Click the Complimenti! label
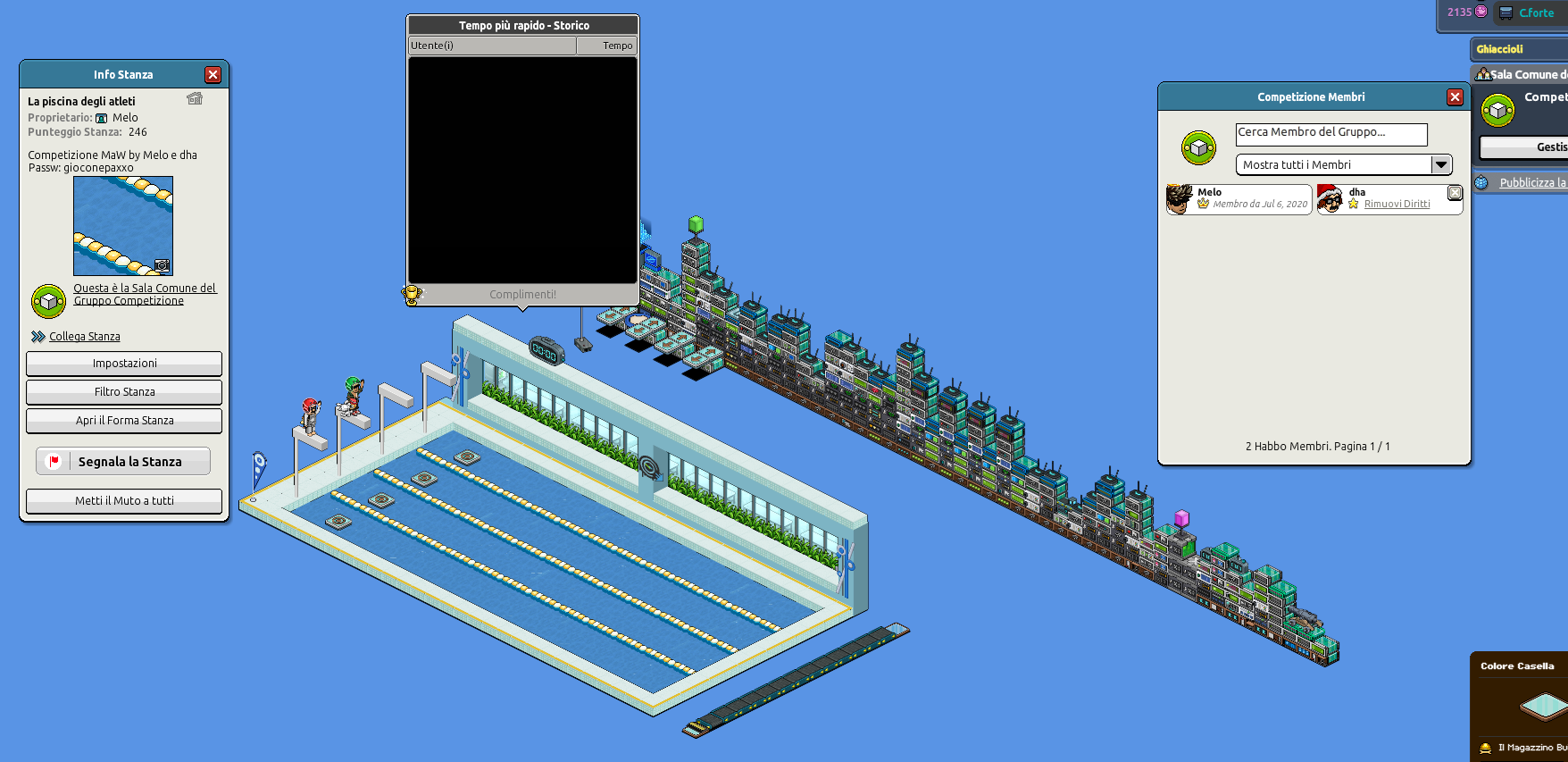The image size is (1568, 762). tap(522, 295)
